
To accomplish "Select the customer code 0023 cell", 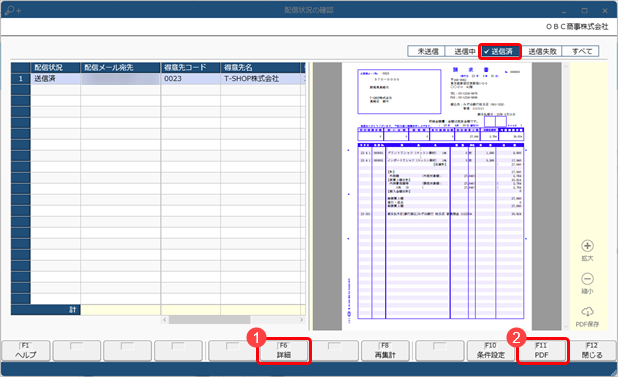I will pyautogui.click(x=191, y=79).
